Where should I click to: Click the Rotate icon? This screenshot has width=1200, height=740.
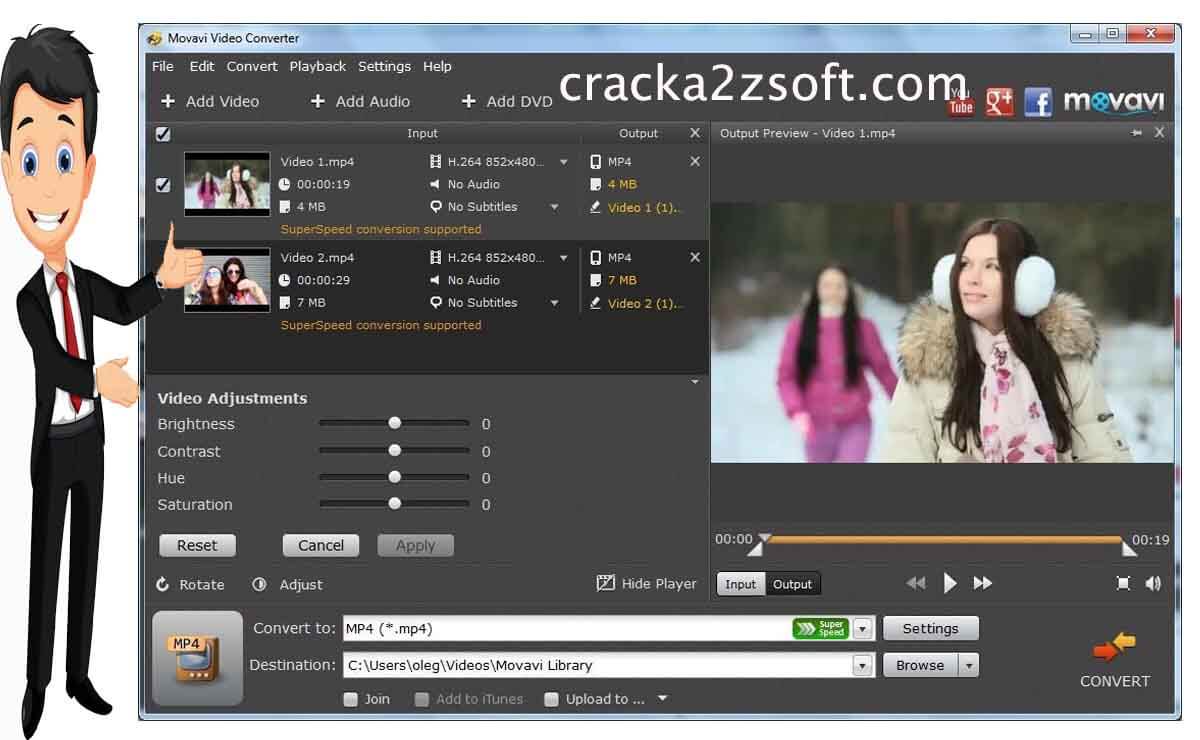pos(163,584)
